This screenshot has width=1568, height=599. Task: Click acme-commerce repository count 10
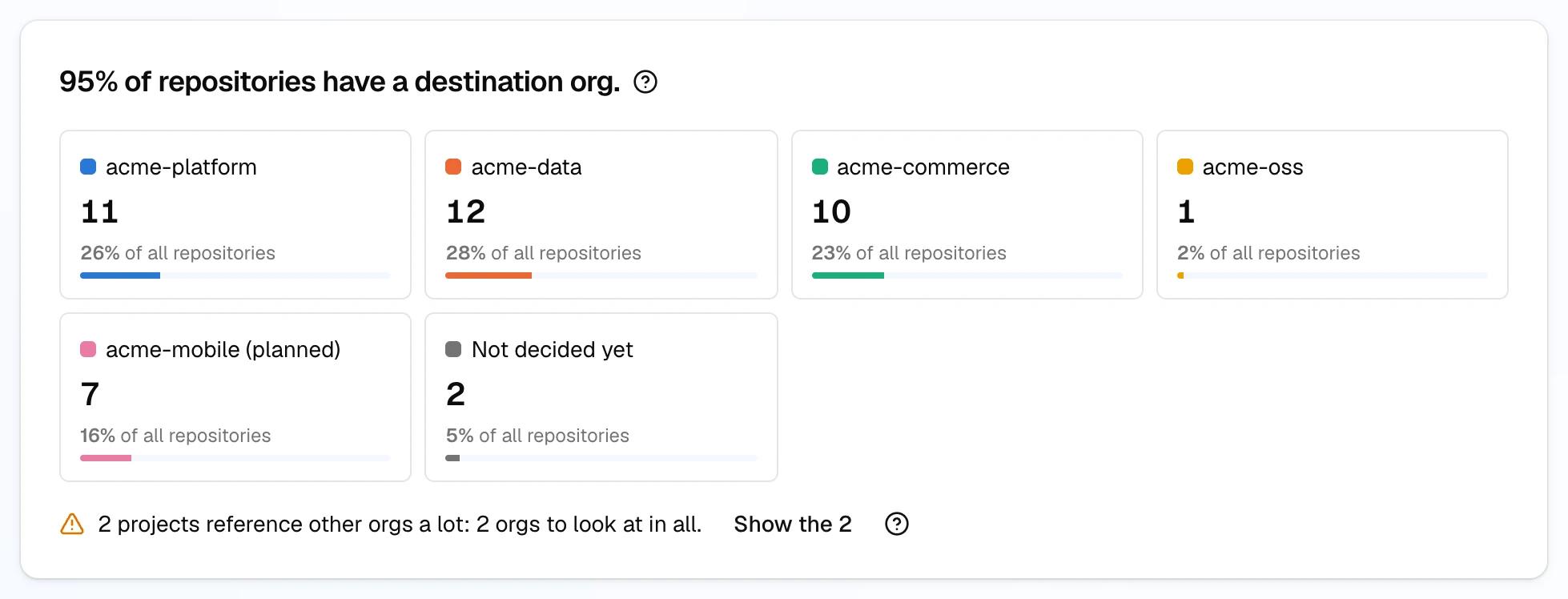tap(831, 211)
